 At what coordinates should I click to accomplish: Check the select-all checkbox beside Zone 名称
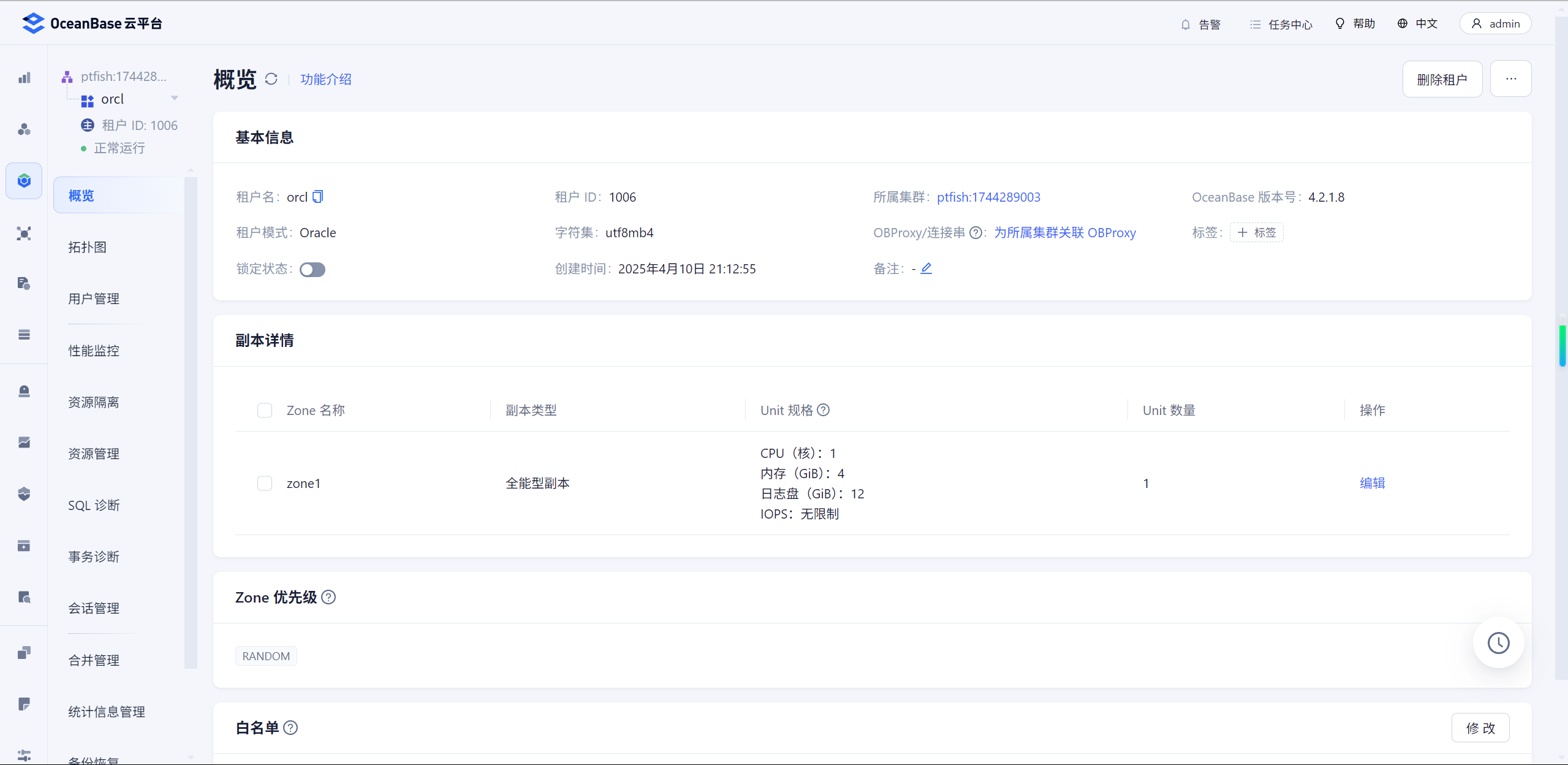[x=265, y=410]
